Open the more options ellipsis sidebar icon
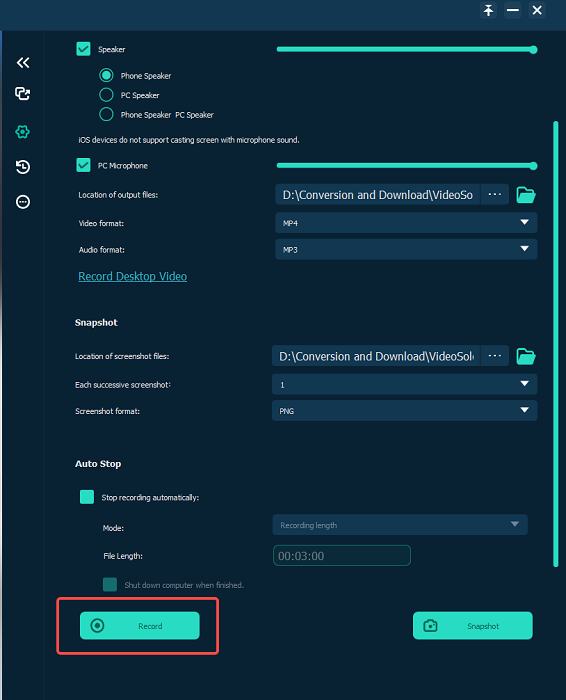This screenshot has height=700, width=566. point(23,202)
